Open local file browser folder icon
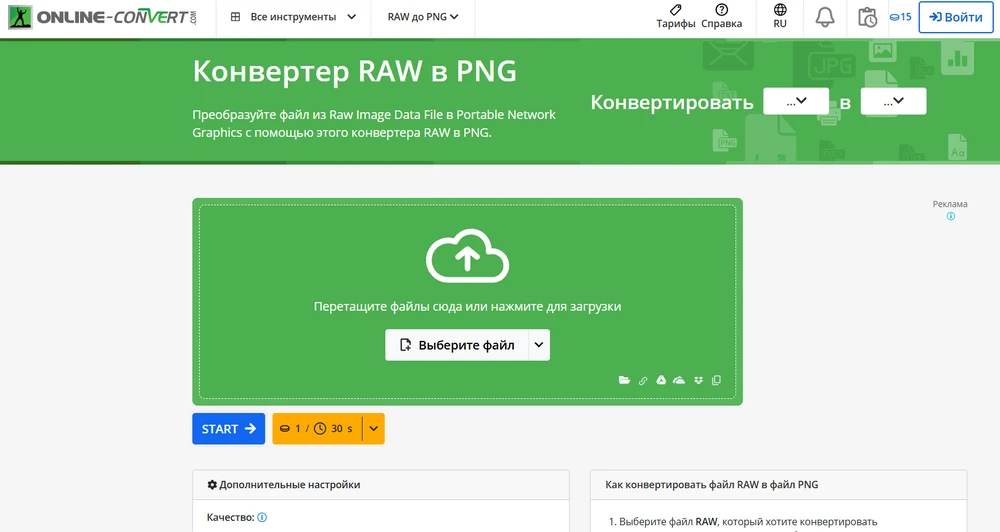This screenshot has height=532, width=1000. coord(624,381)
